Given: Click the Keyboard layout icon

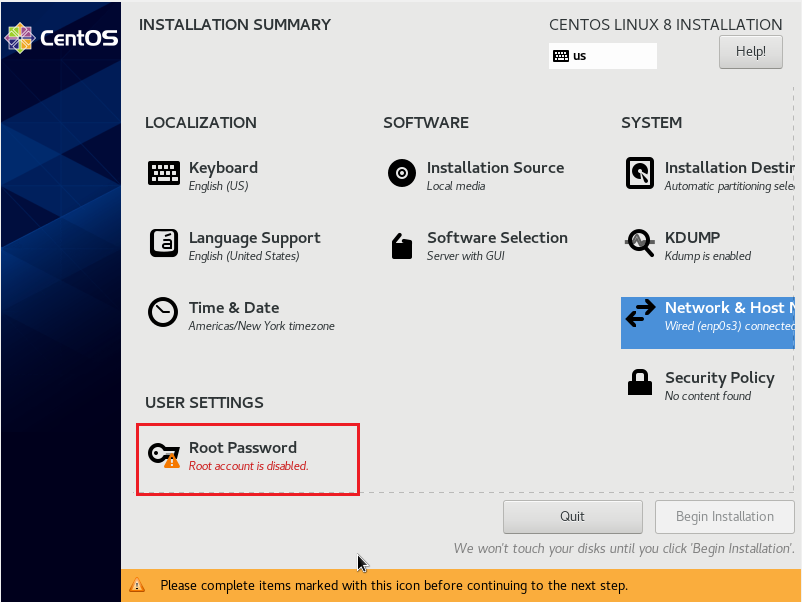Looking at the screenshot, I should tap(164, 173).
